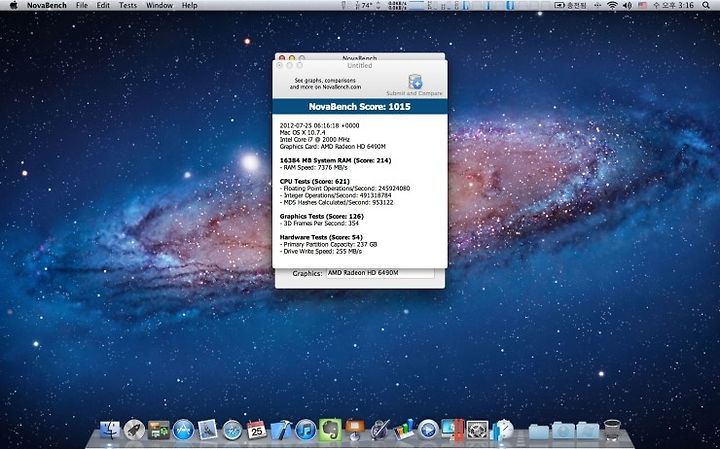Select Drive Write Speed: 255 MB/s line

[x=321, y=252]
